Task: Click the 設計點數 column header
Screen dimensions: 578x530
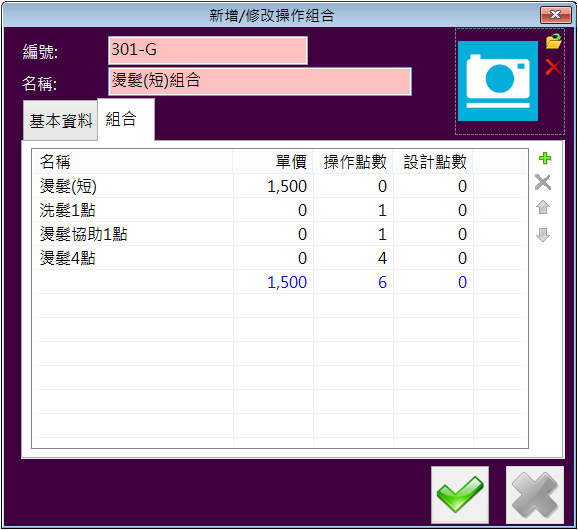Action: (x=433, y=161)
